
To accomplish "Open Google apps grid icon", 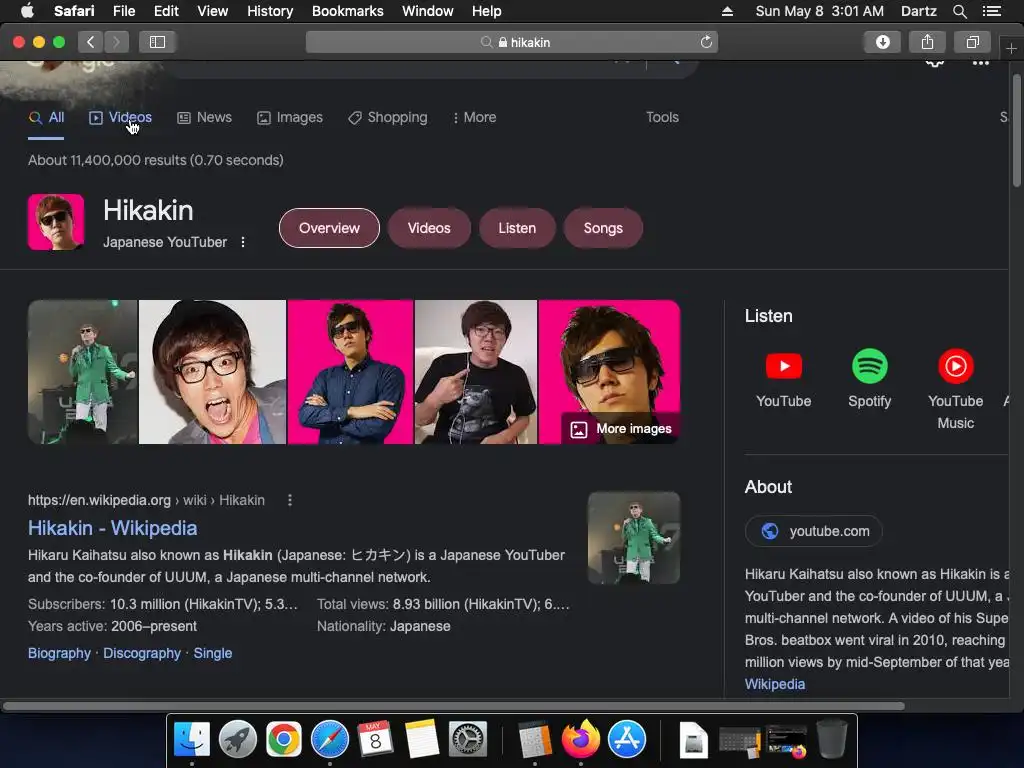I will pyautogui.click(x=981, y=63).
